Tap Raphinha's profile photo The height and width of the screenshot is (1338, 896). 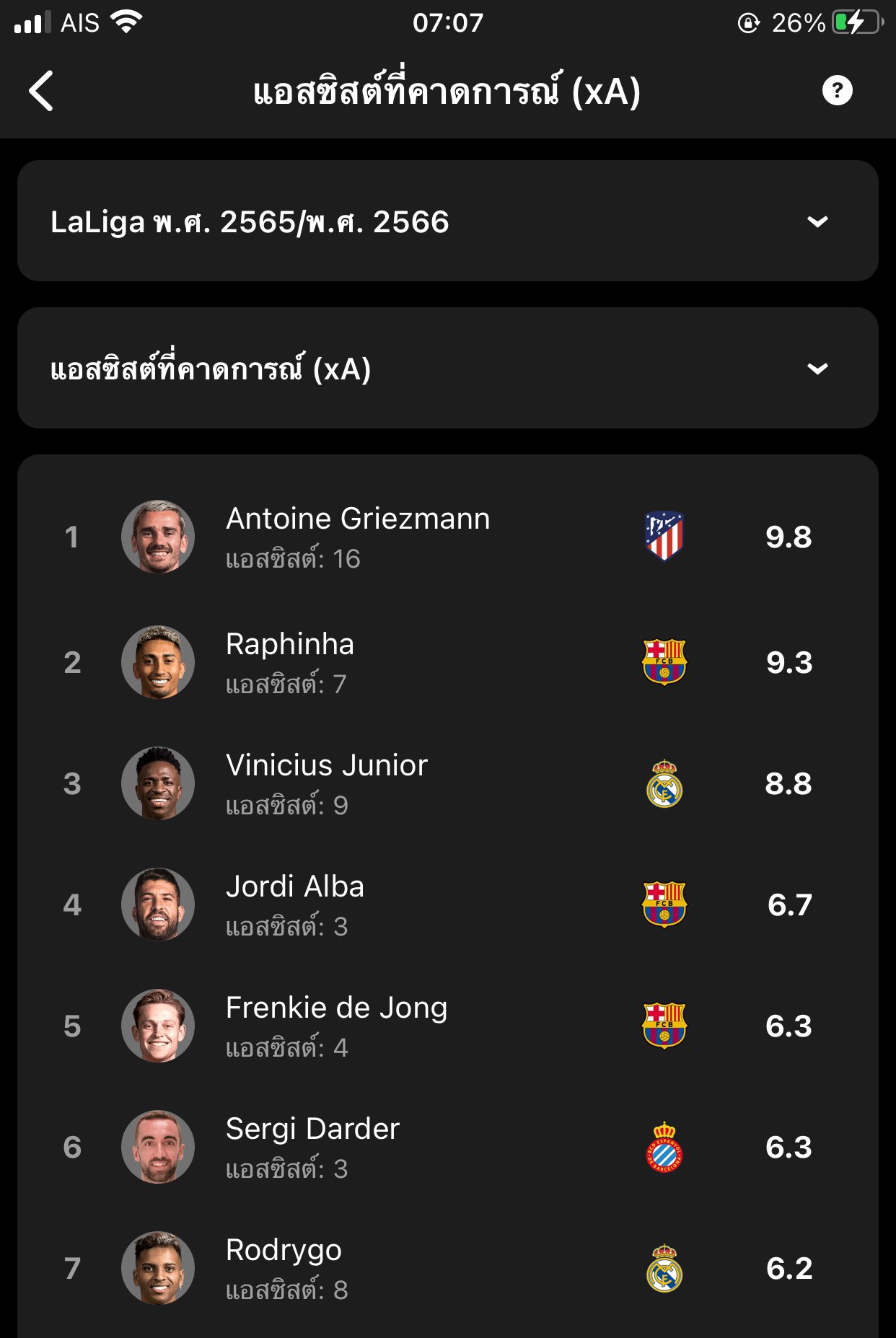coord(158,661)
